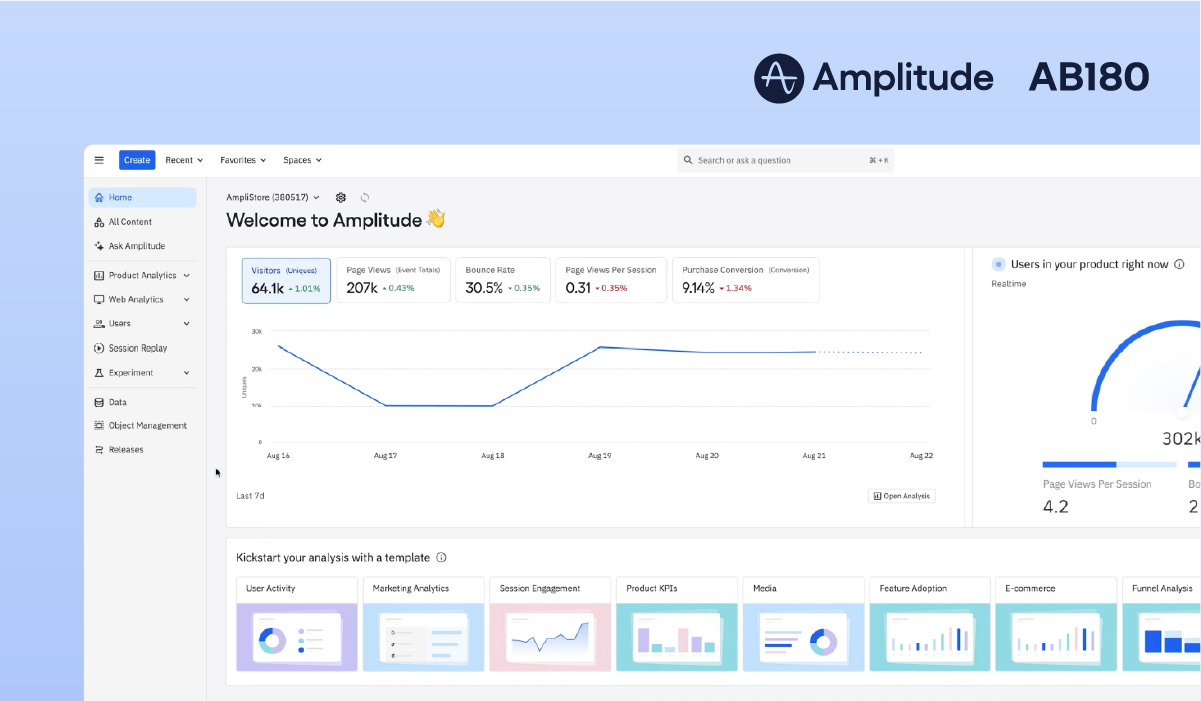This screenshot has width=1201, height=701.
Task: Expand the Users section chevron
Action: [187, 324]
